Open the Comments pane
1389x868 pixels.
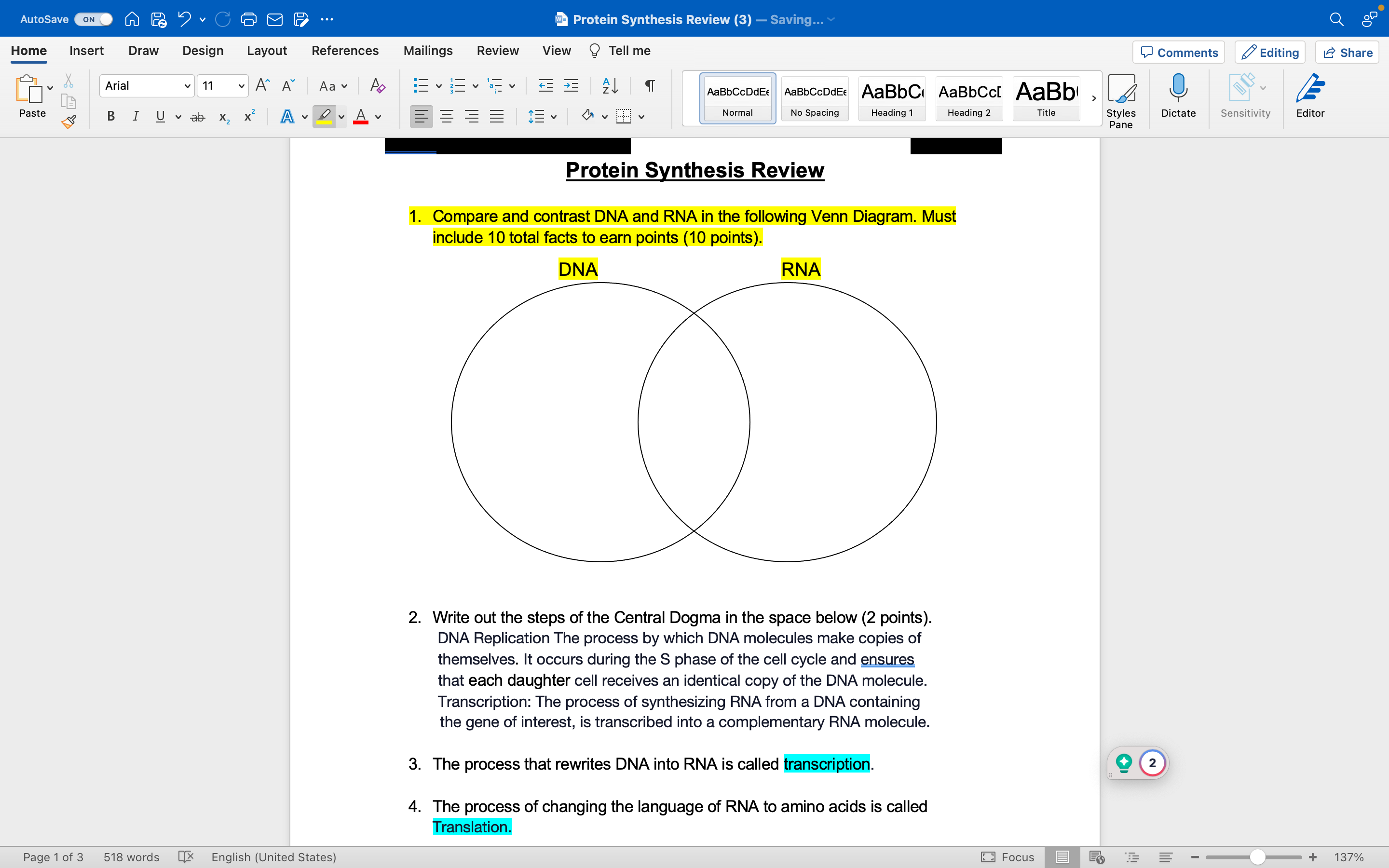1179,52
